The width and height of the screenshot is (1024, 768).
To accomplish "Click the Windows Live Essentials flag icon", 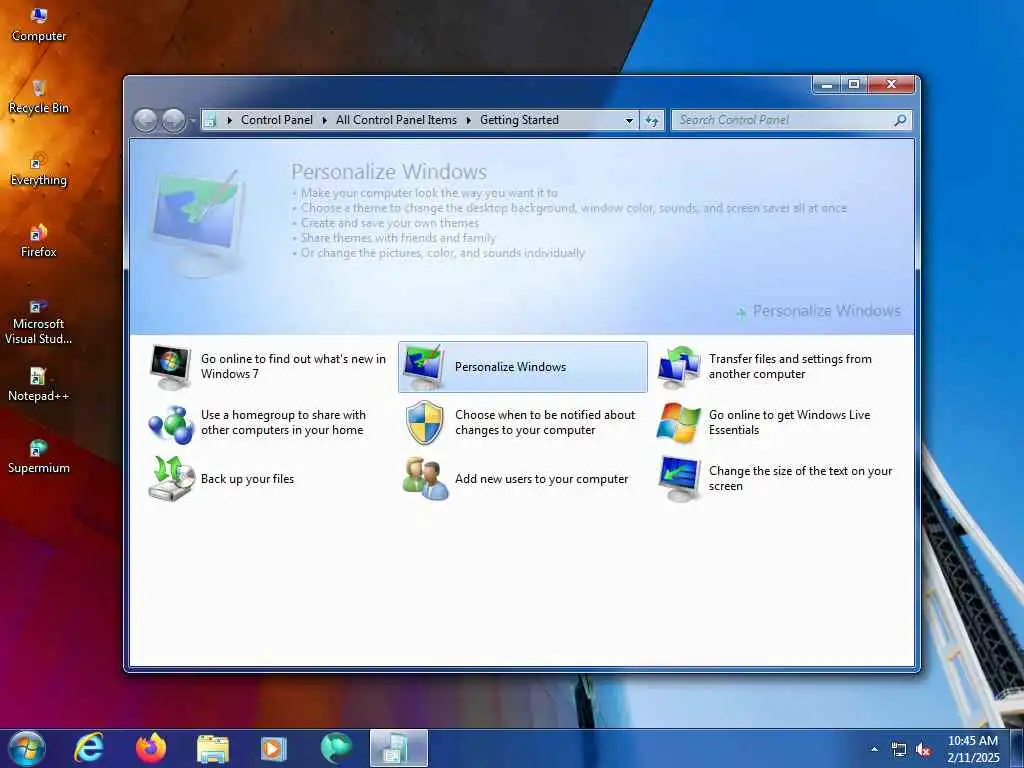I will pyautogui.click(x=679, y=423).
